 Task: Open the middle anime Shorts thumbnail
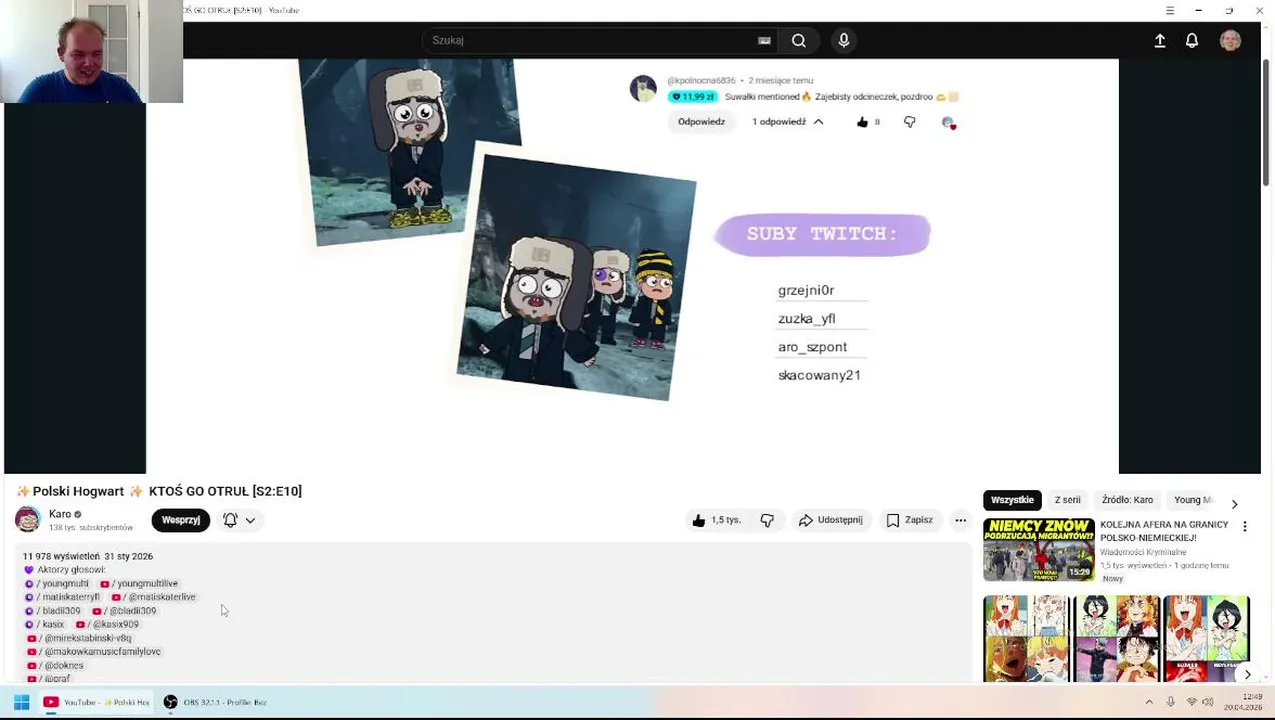[1116, 639]
